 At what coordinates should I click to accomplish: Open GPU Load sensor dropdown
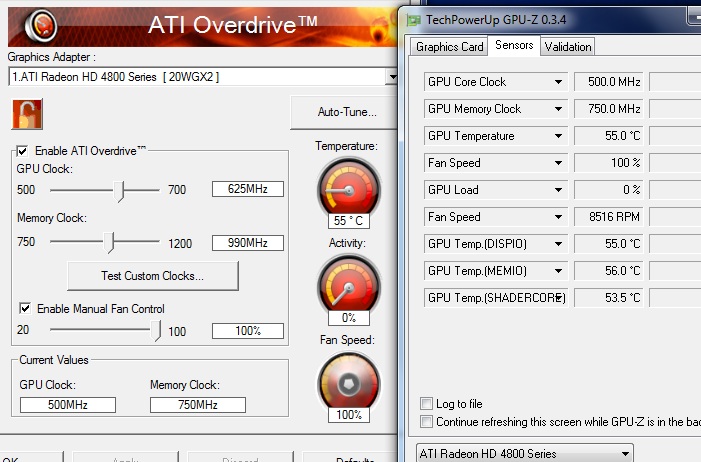tap(558, 190)
